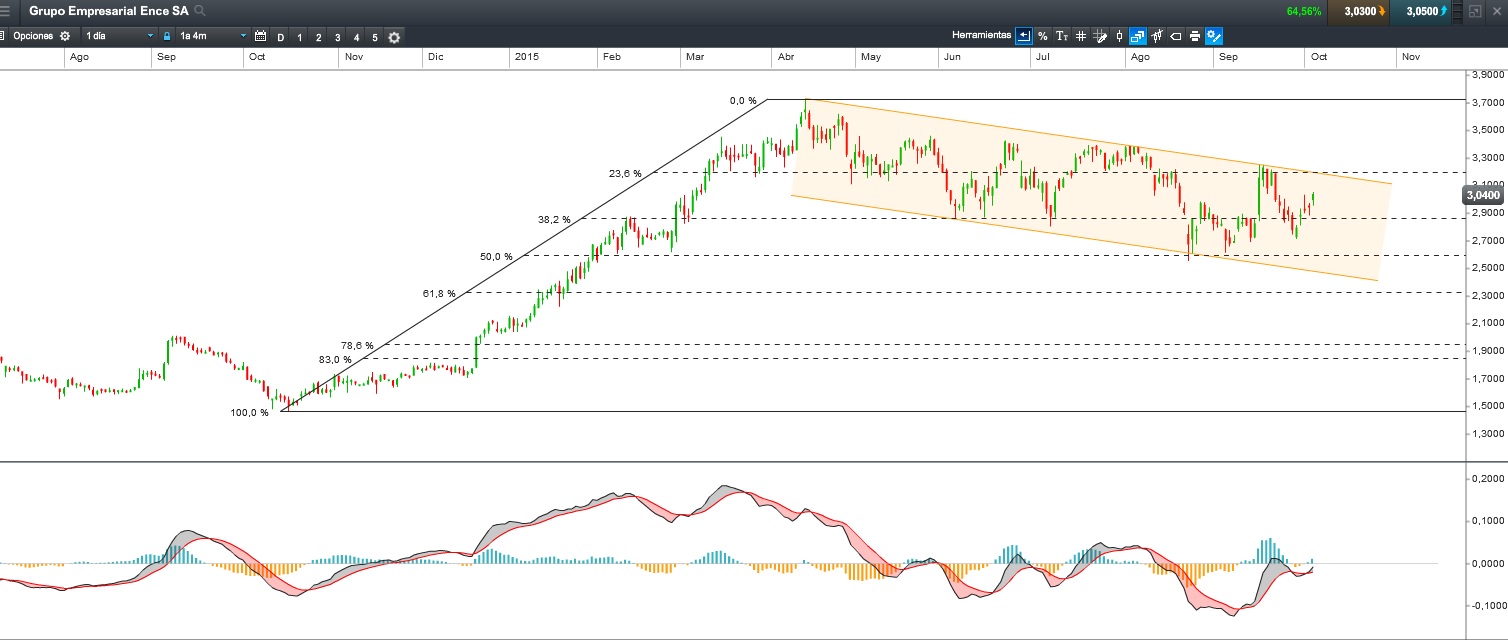This screenshot has height=640, width=1508.
Task: Expand the '1a 4m' range dropdown
Action: (x=212, y=36)
